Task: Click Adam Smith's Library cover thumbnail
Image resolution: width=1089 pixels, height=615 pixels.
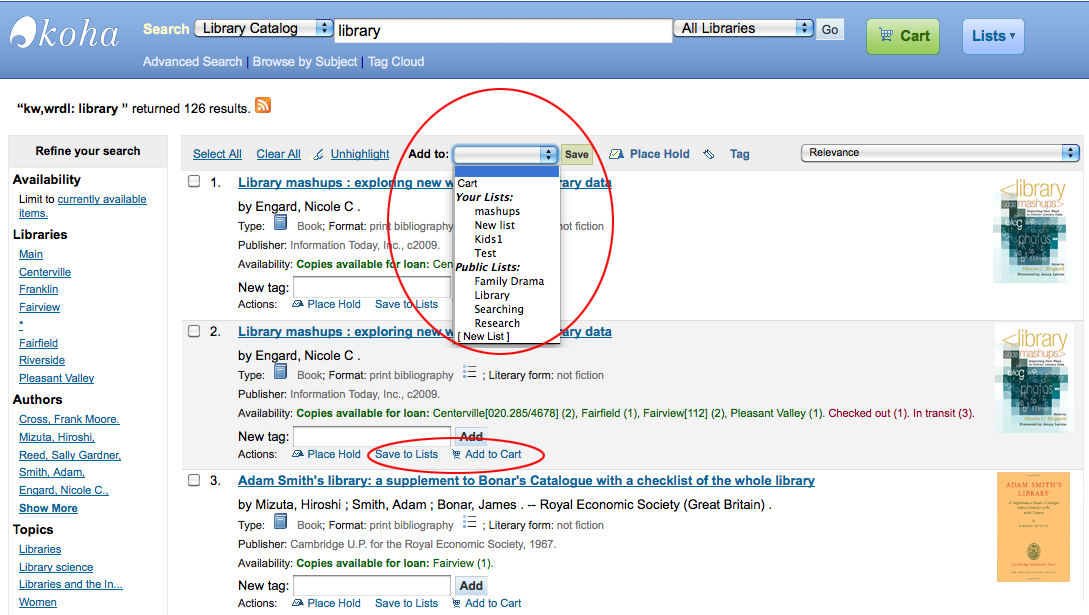Action: click(1033, 527)
